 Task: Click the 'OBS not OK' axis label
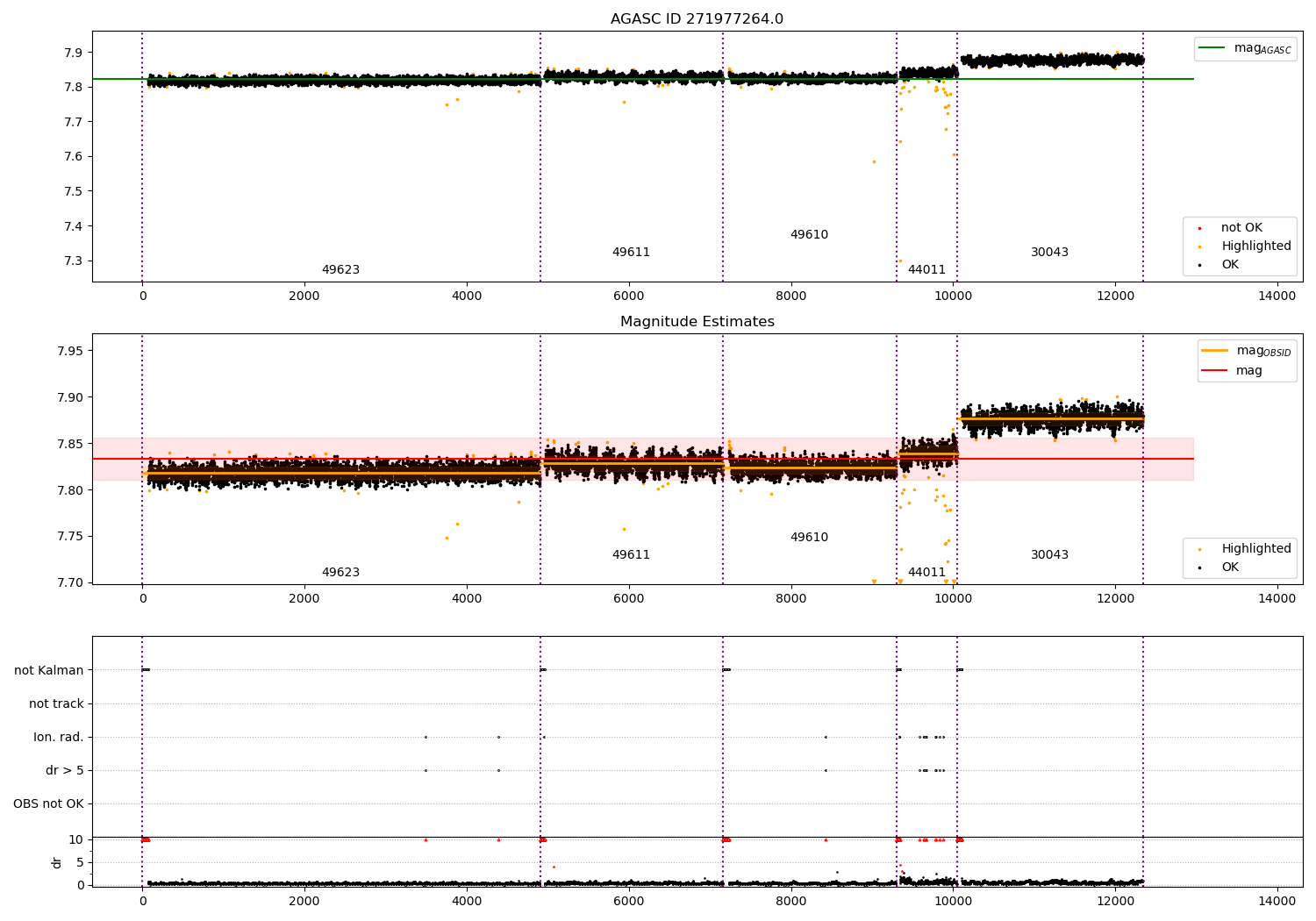pyautogui.click(x=49, y=803)
